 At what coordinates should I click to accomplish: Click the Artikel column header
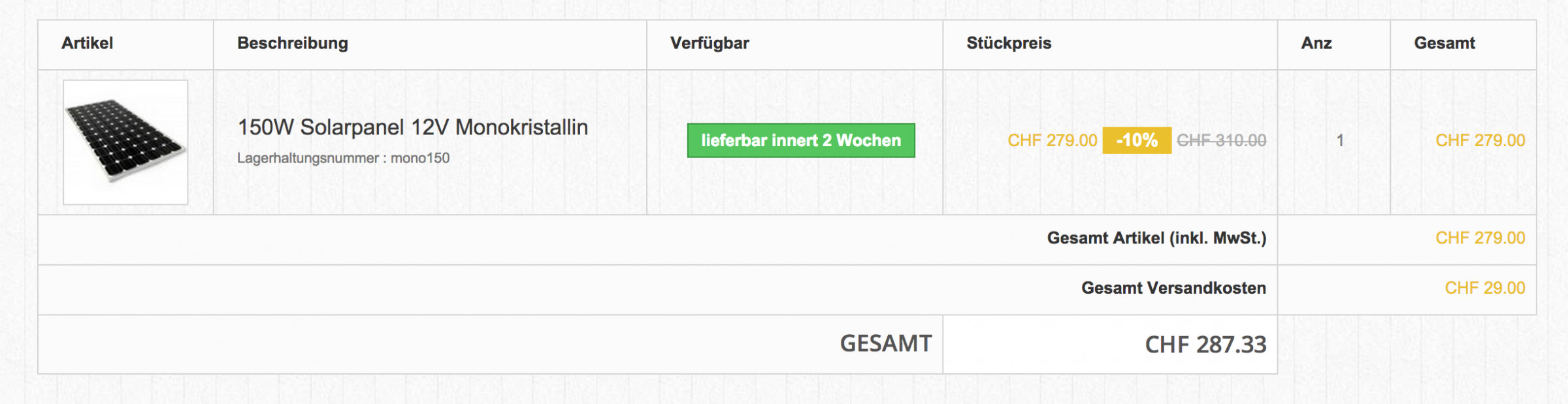(88, 43)
